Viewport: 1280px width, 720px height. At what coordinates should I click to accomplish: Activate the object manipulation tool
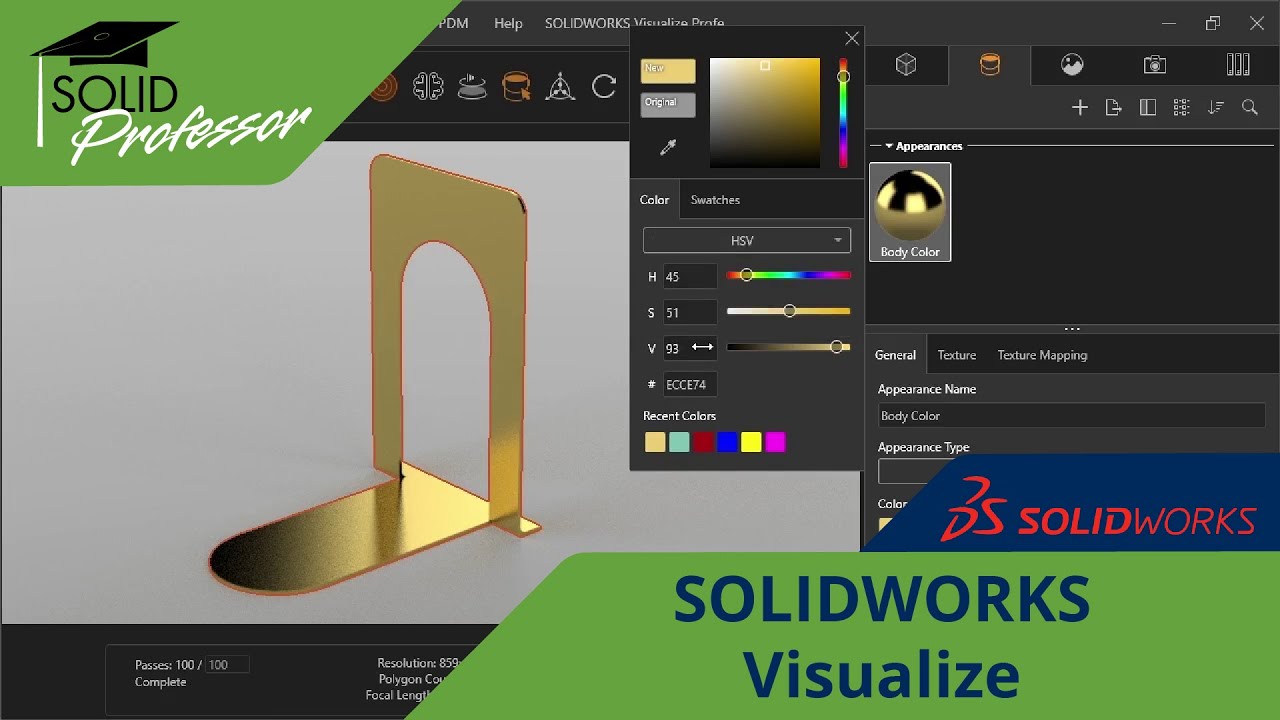560,87
